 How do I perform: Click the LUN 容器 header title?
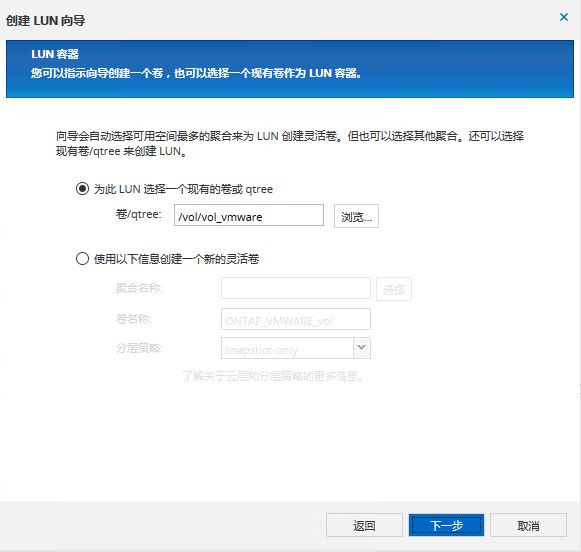coord(55,54)
